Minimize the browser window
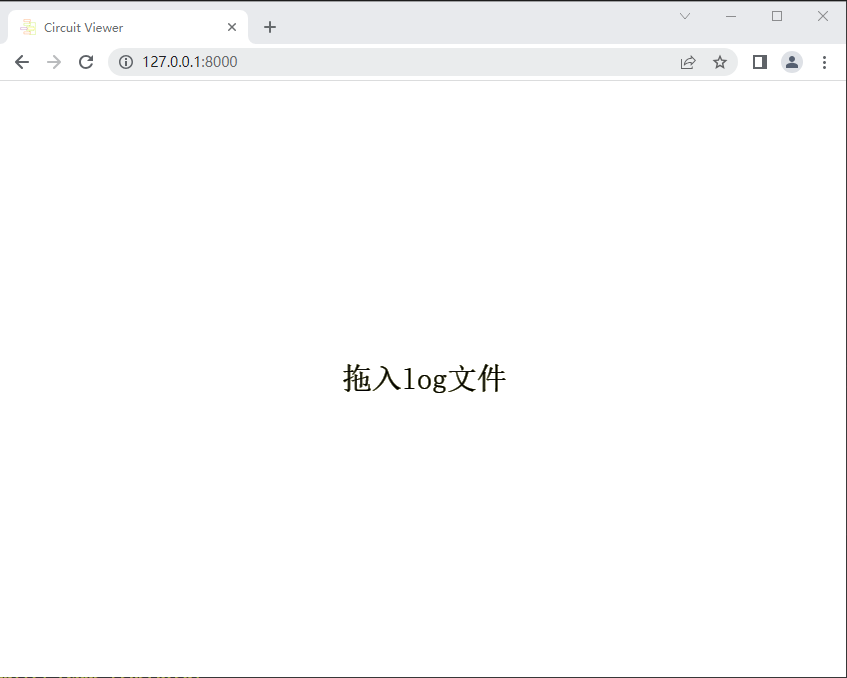This screenshot has height=678, width=847. 731,16
